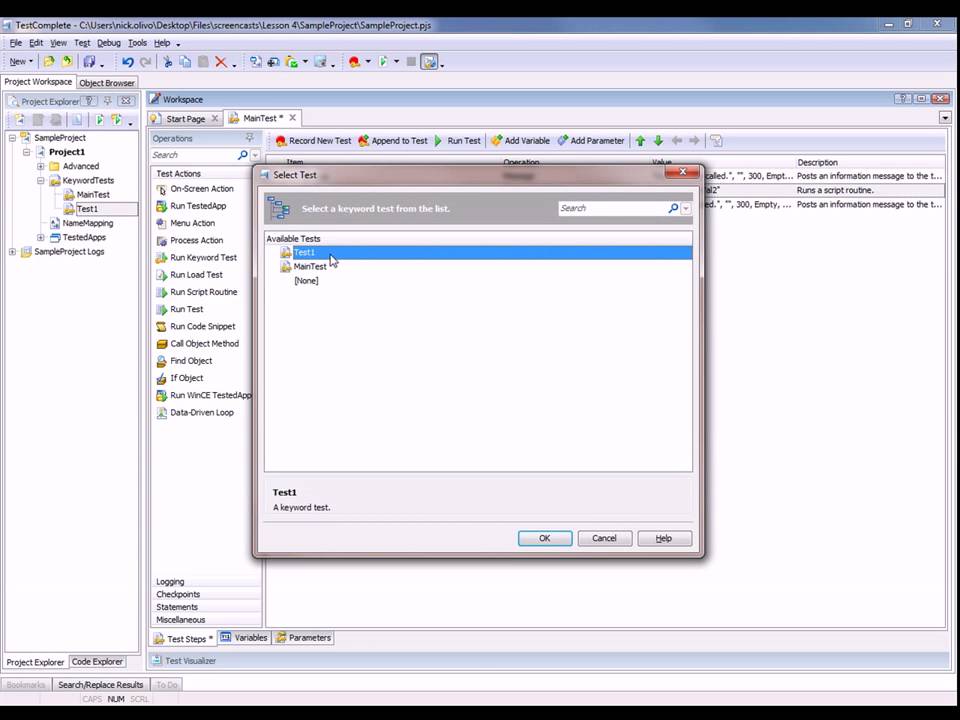Click the green Move Up arrow
The image size is (960, 720).
[x=640, y=141]
